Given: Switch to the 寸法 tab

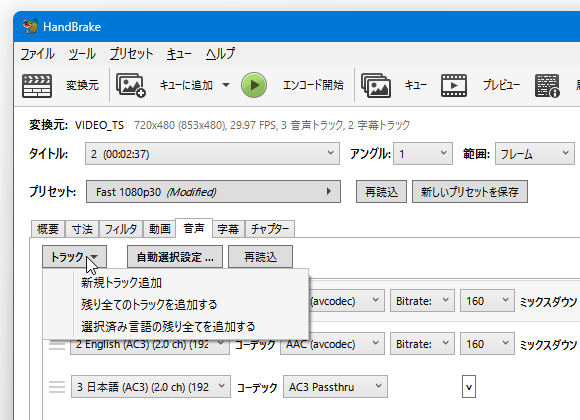Looking at the screenshot, I should pyautogui.click(x=82, y=229).
